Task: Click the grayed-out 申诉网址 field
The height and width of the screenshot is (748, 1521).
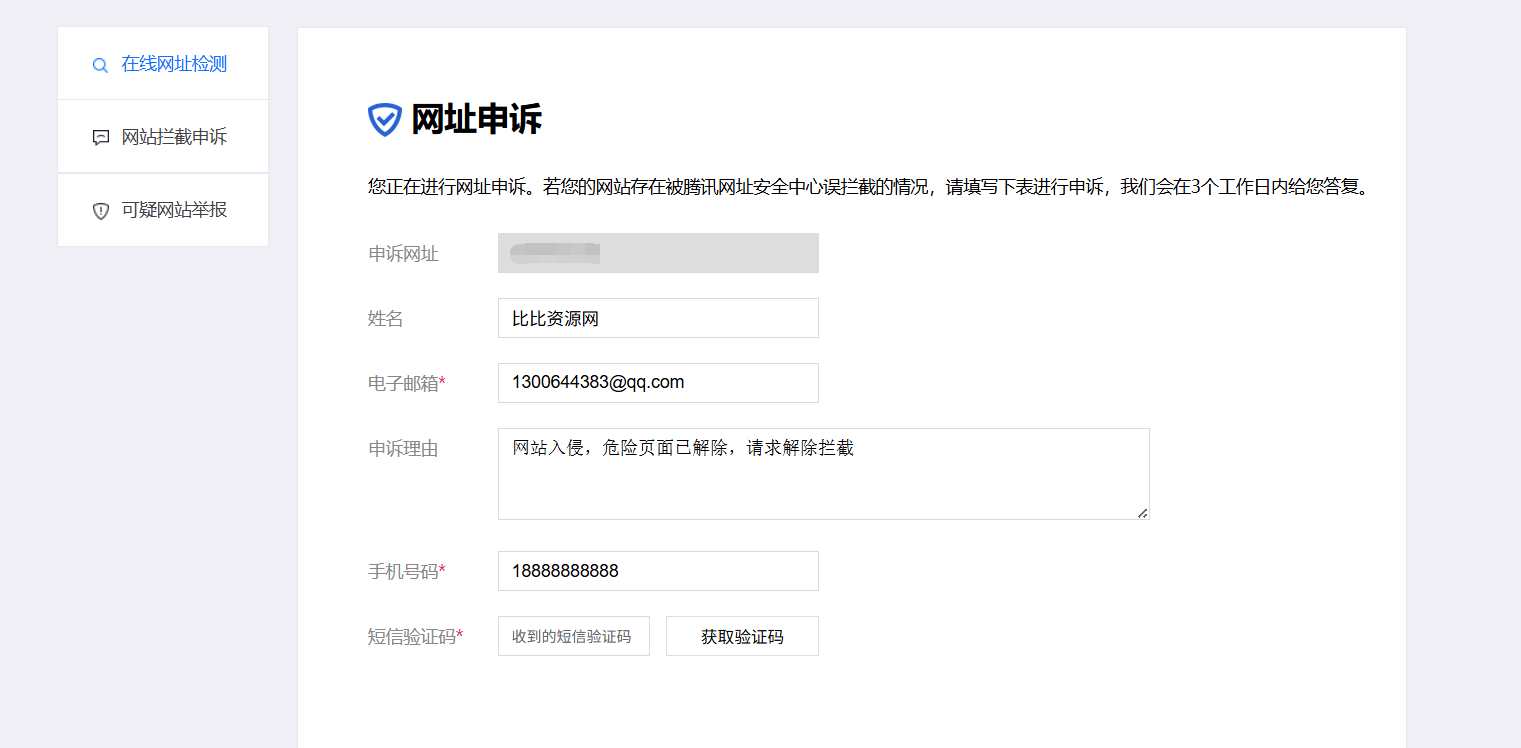Action: (x=658, y=253)
